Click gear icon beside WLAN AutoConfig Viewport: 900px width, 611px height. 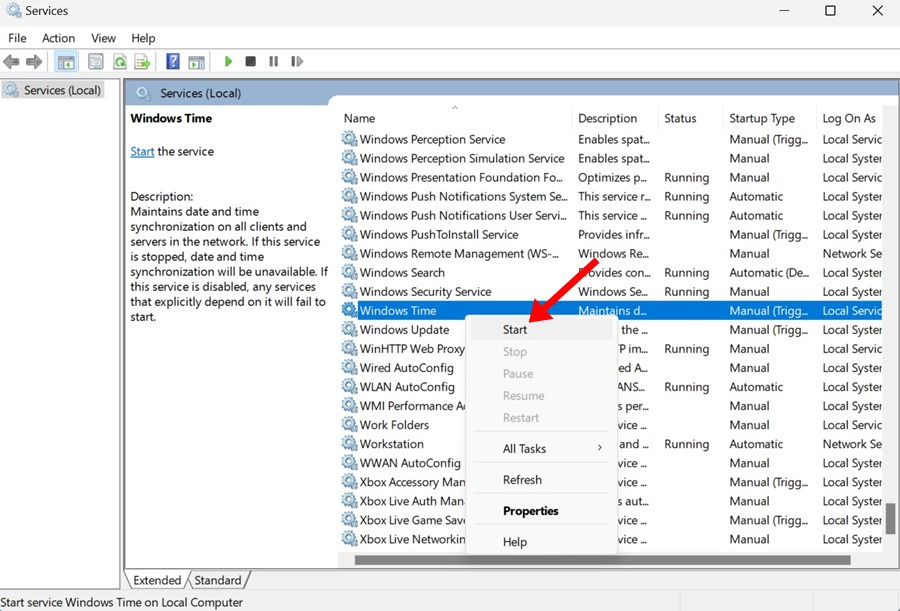pos(349,386)
